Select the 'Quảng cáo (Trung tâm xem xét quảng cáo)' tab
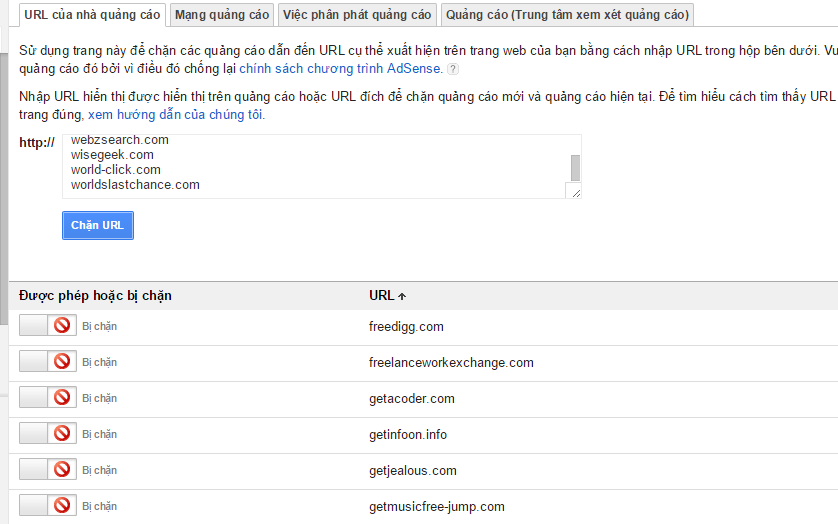The height and width of the screenshot is (524, 838). (568, 15)
